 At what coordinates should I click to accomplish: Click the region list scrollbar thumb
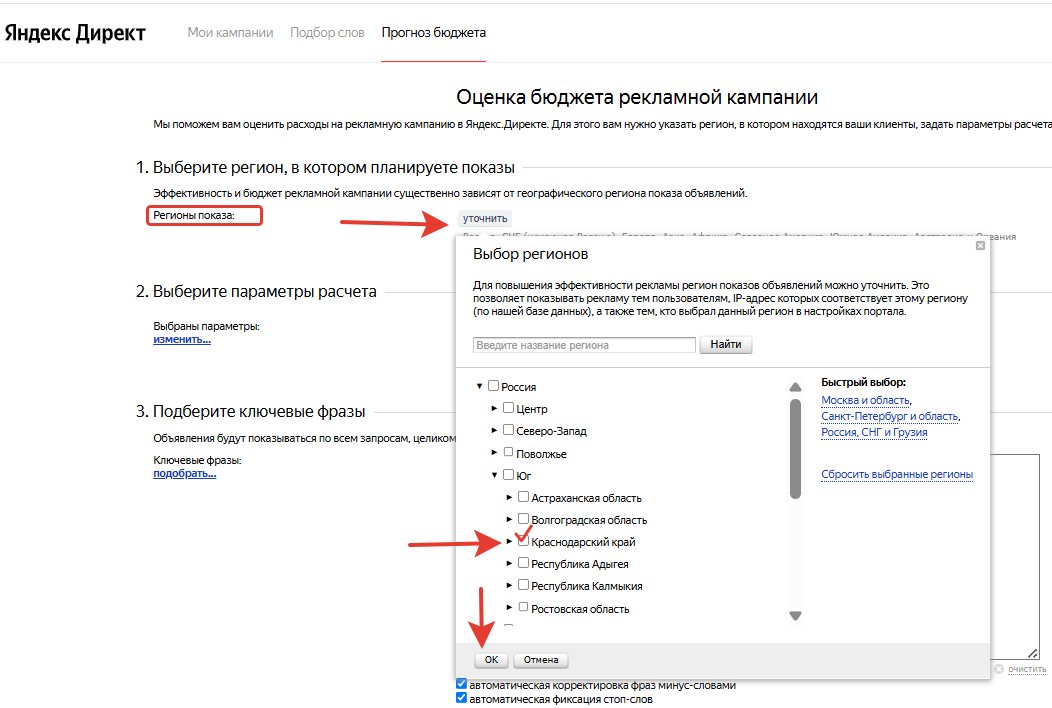pos(795,449)
